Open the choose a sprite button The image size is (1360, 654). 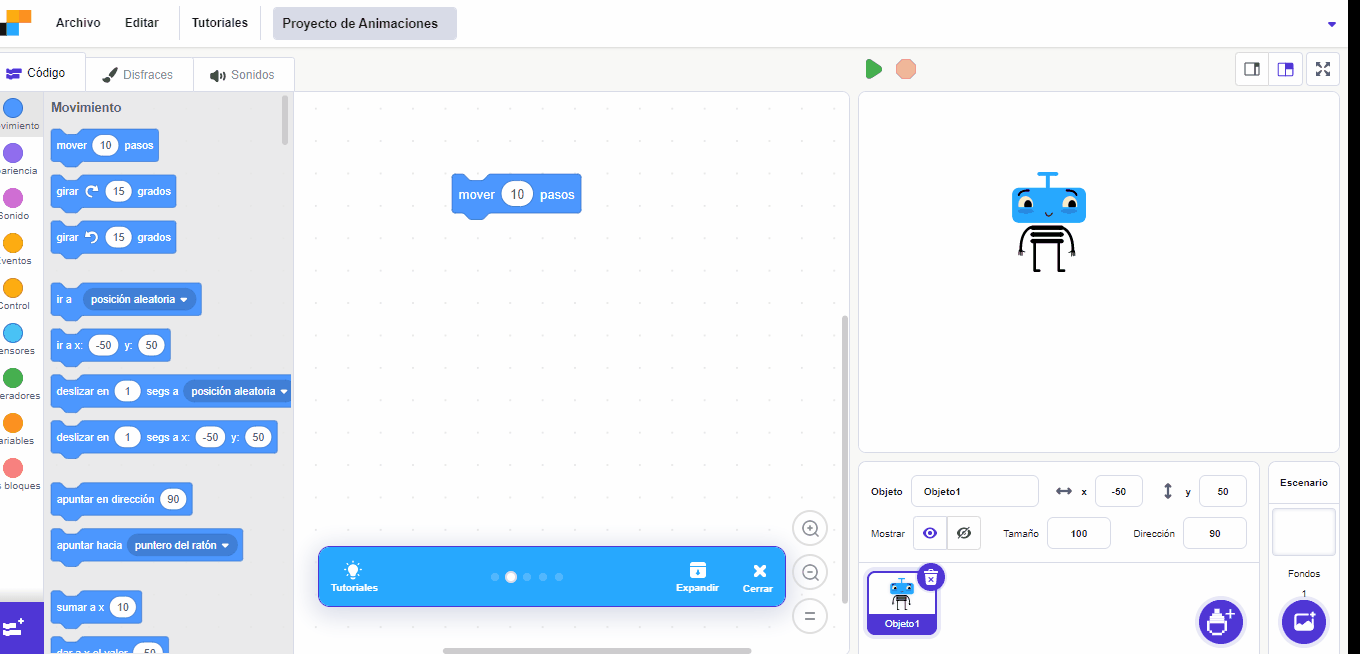pyautogui.click(x=1220, y=621)
